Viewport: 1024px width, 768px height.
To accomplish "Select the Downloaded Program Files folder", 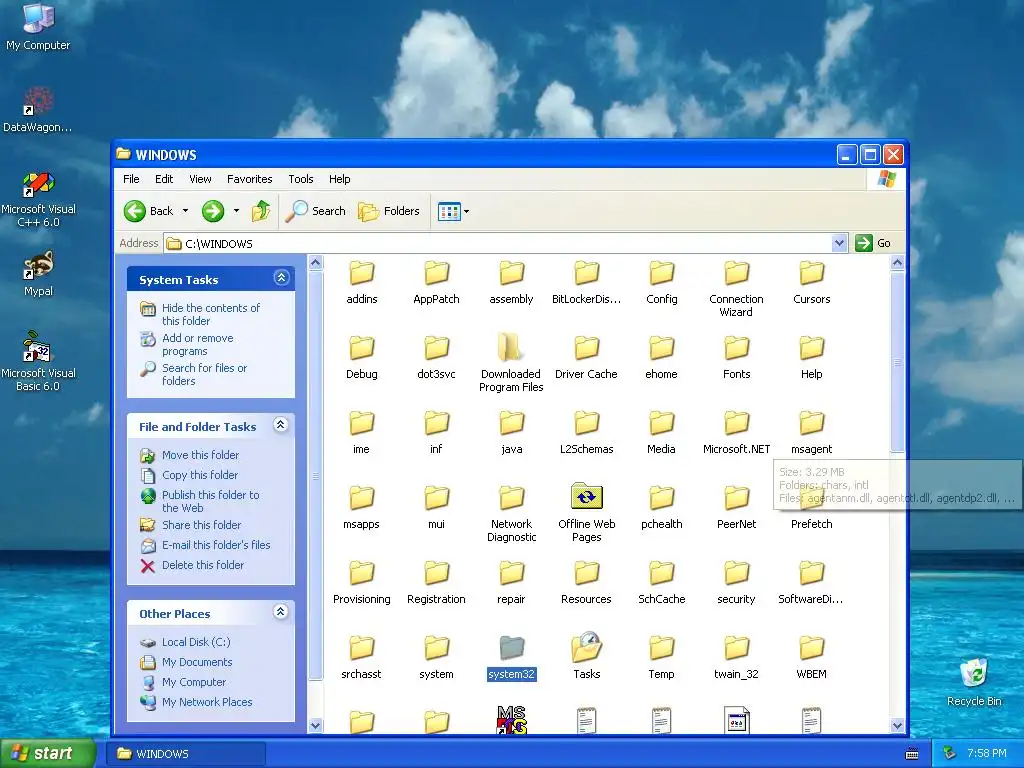I will point(511,347).
